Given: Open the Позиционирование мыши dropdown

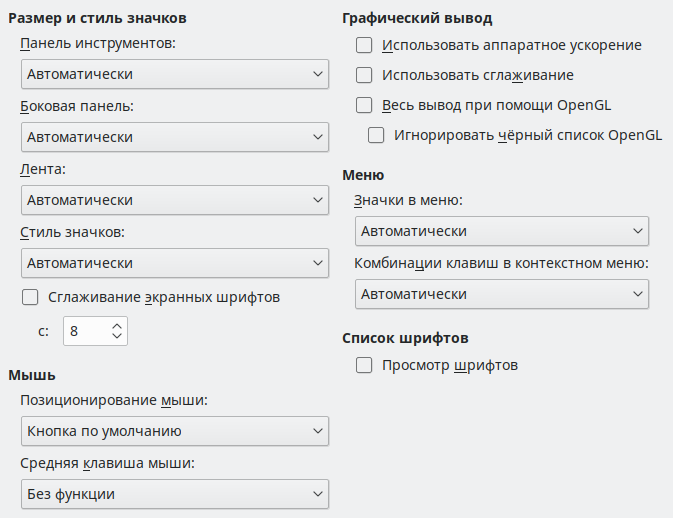Looking at the screenshot, I should tap(174, 431).
